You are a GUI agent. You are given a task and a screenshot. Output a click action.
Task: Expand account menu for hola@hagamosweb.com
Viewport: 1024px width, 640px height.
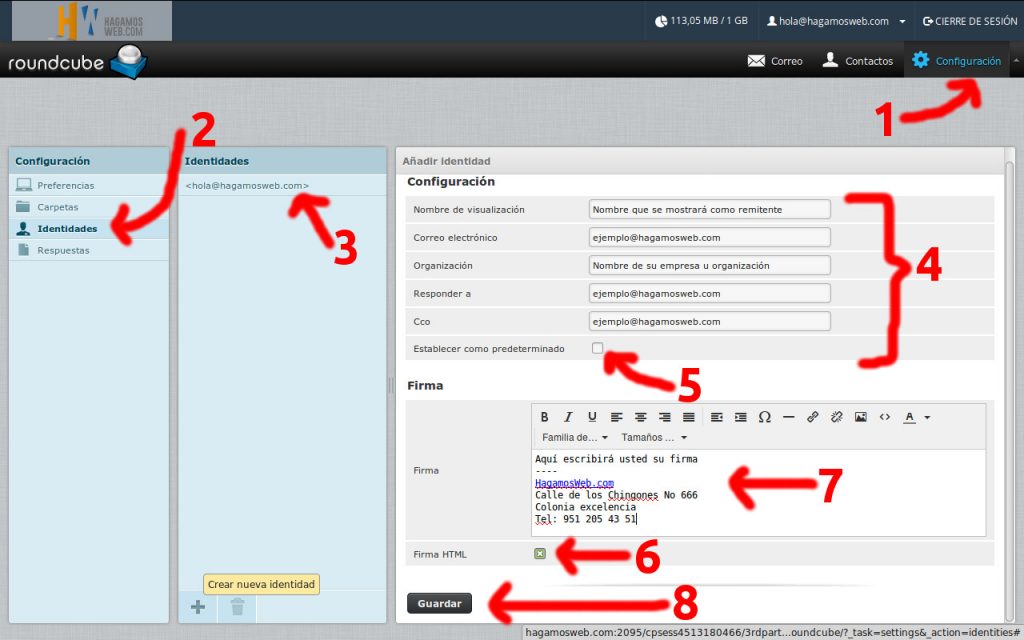coord(836,21)
